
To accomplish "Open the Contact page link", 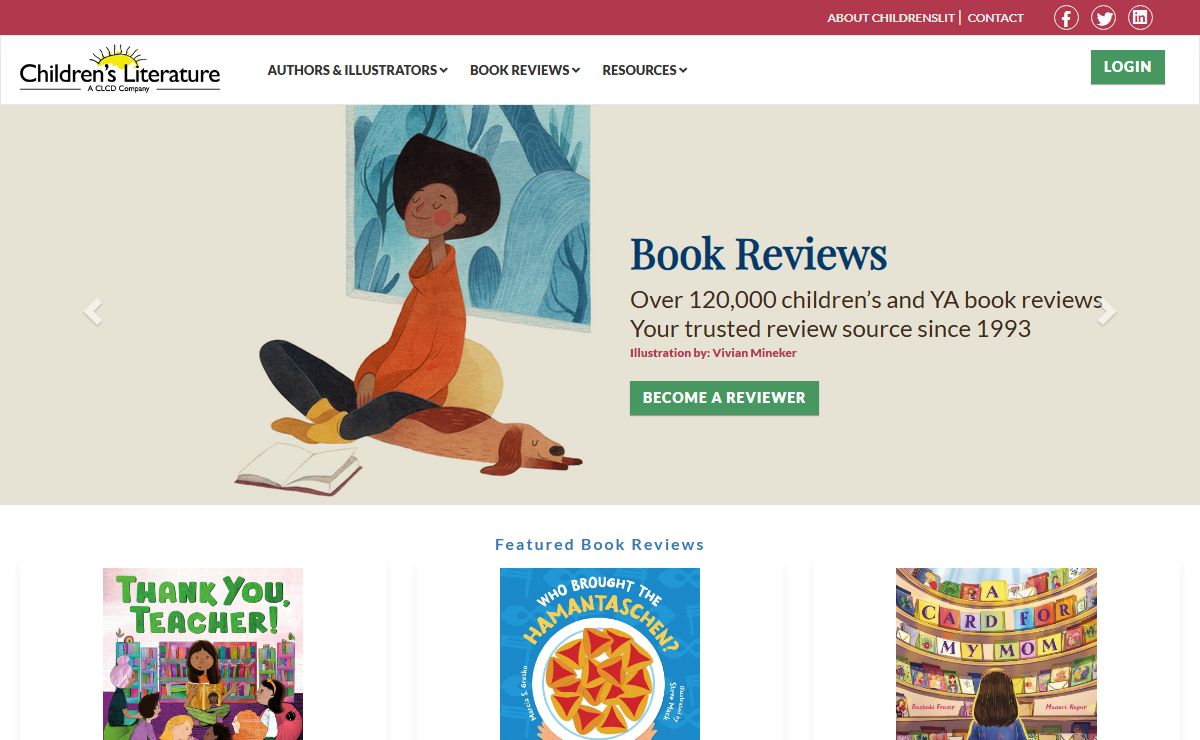I will (x=996, y=18).
